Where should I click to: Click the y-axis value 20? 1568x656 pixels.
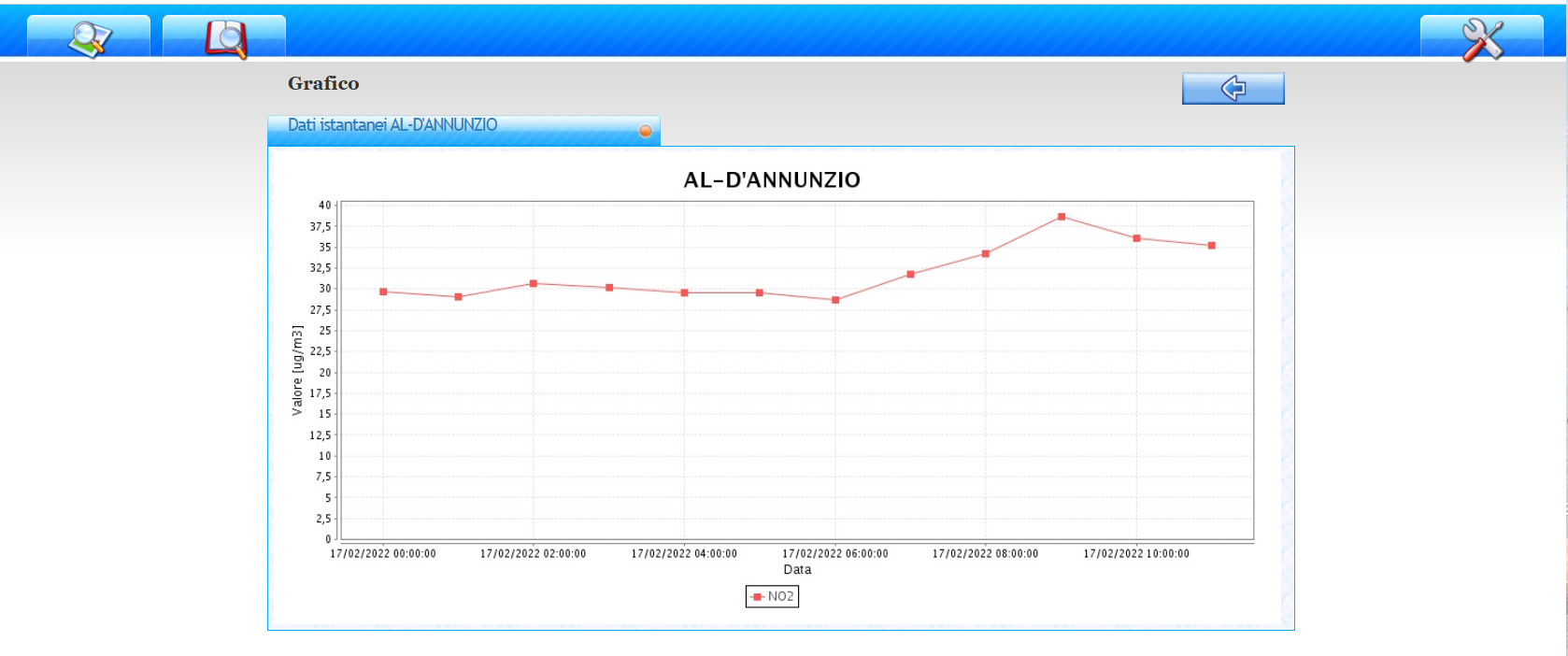coord(324,373)
